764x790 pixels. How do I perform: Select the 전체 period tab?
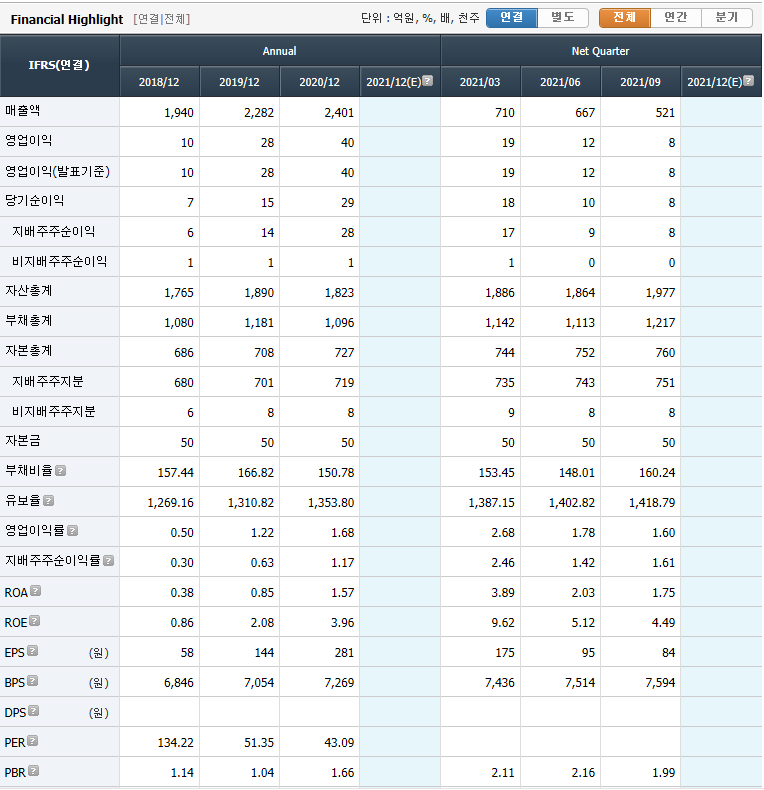pyautogui.click(x=624, y=18)
